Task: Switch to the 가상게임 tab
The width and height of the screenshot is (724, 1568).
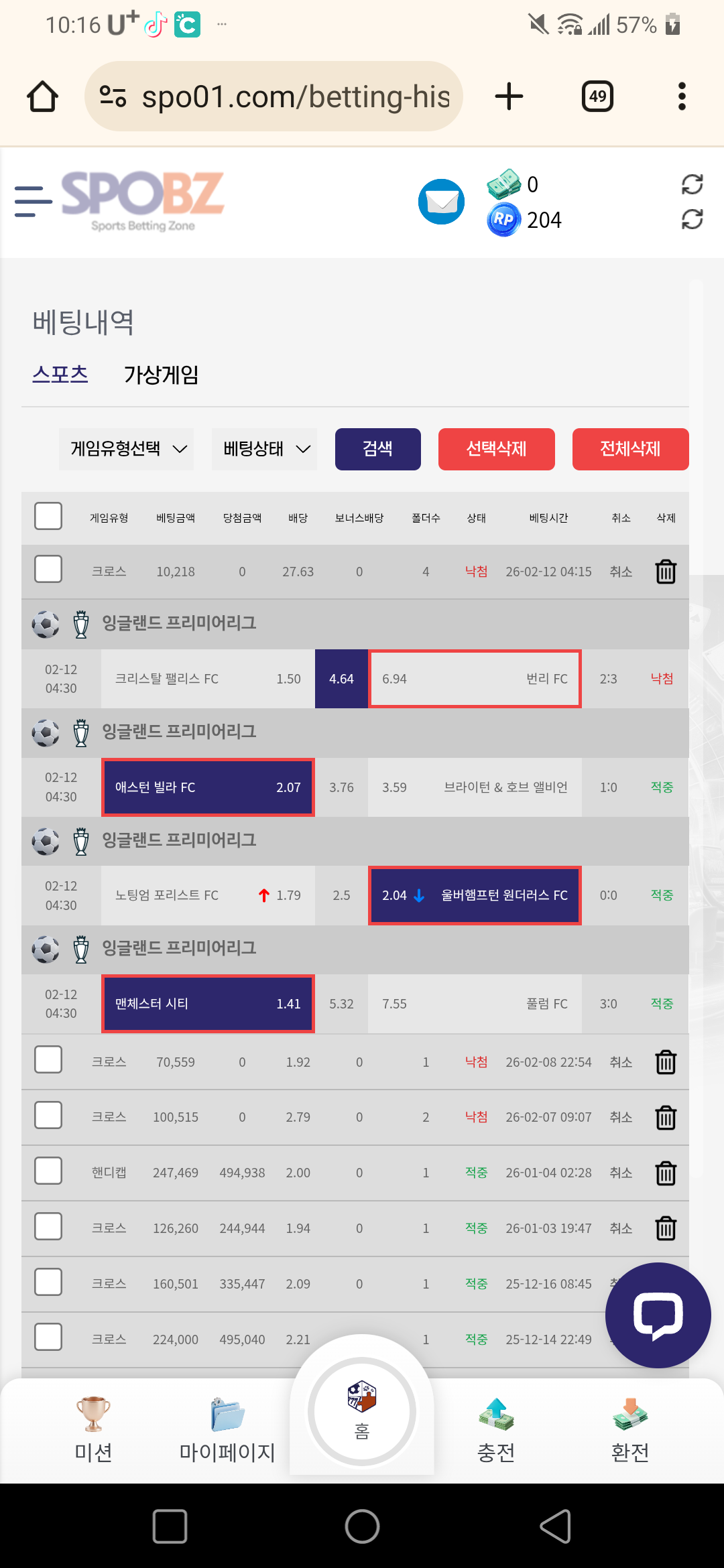Action: (161, 375)
